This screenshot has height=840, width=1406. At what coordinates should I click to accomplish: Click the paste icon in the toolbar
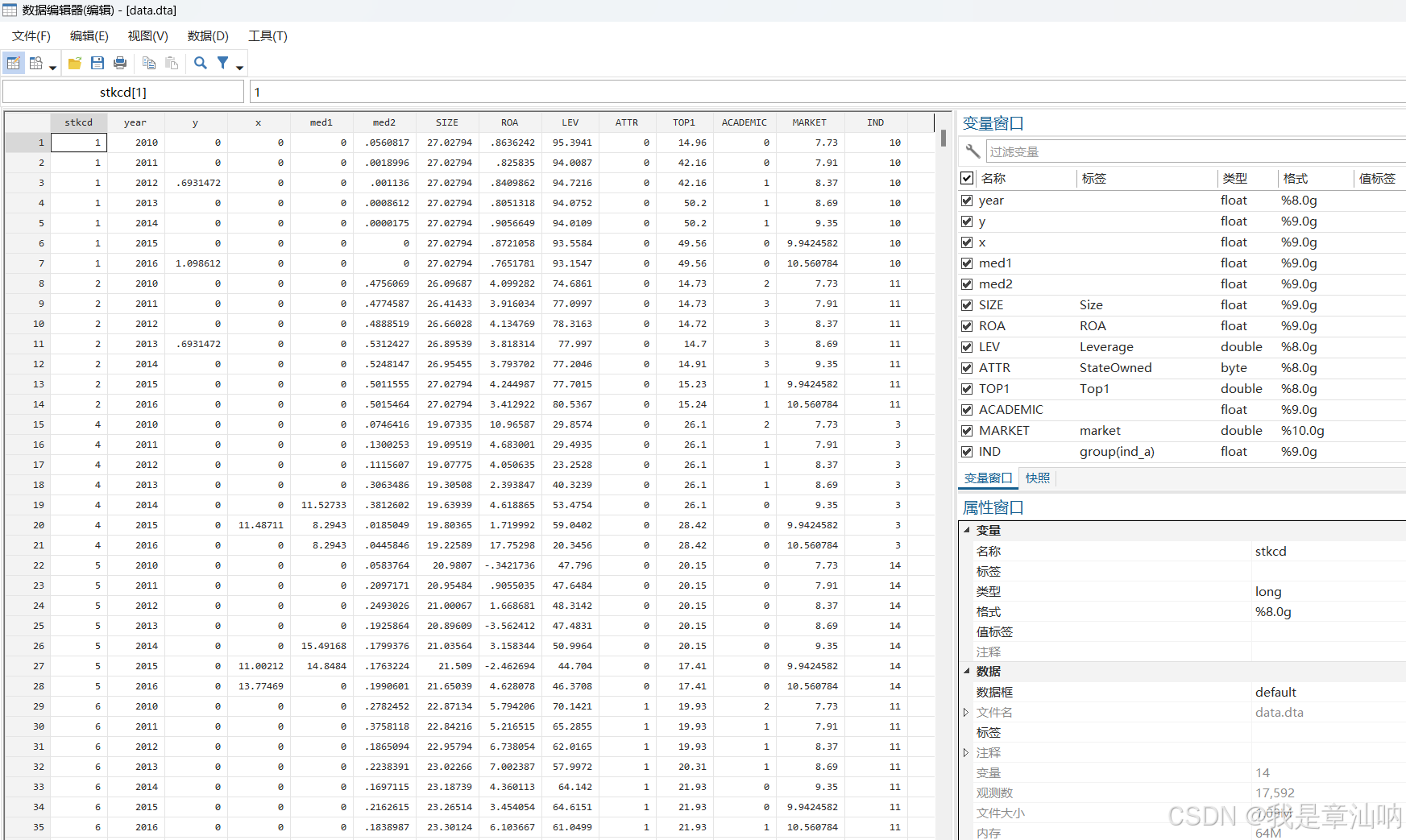(x=172, y=63)
